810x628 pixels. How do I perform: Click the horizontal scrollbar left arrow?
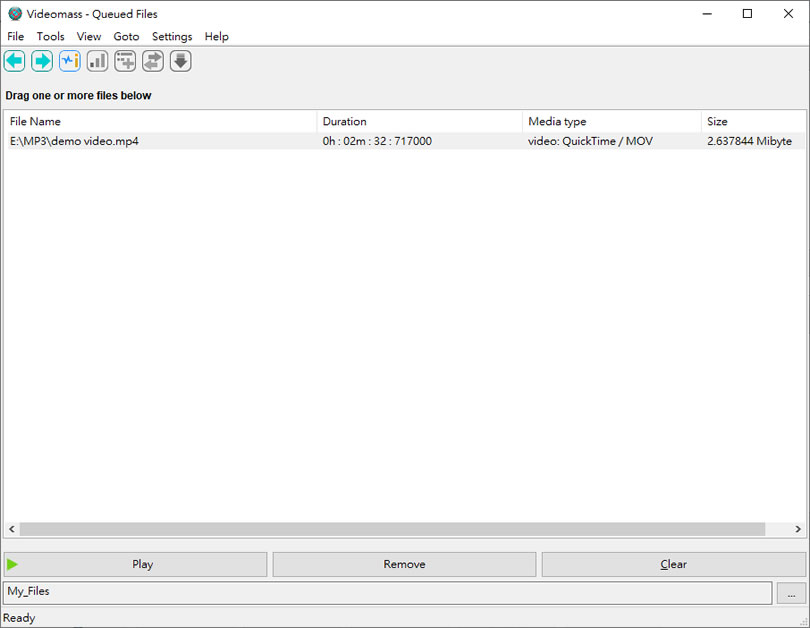tap(12, 529)
